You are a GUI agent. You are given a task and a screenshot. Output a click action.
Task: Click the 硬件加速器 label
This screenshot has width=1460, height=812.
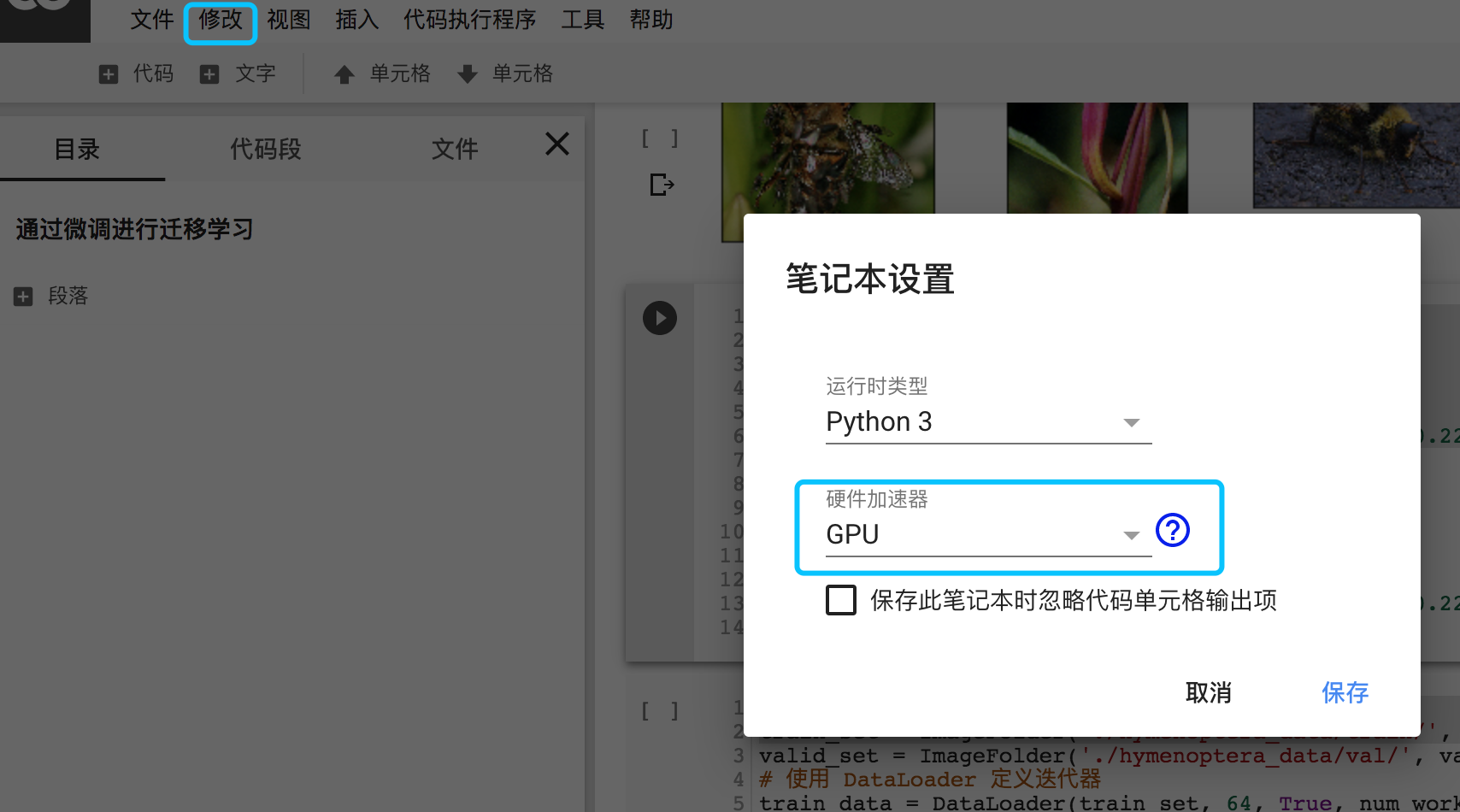[877, 499]
